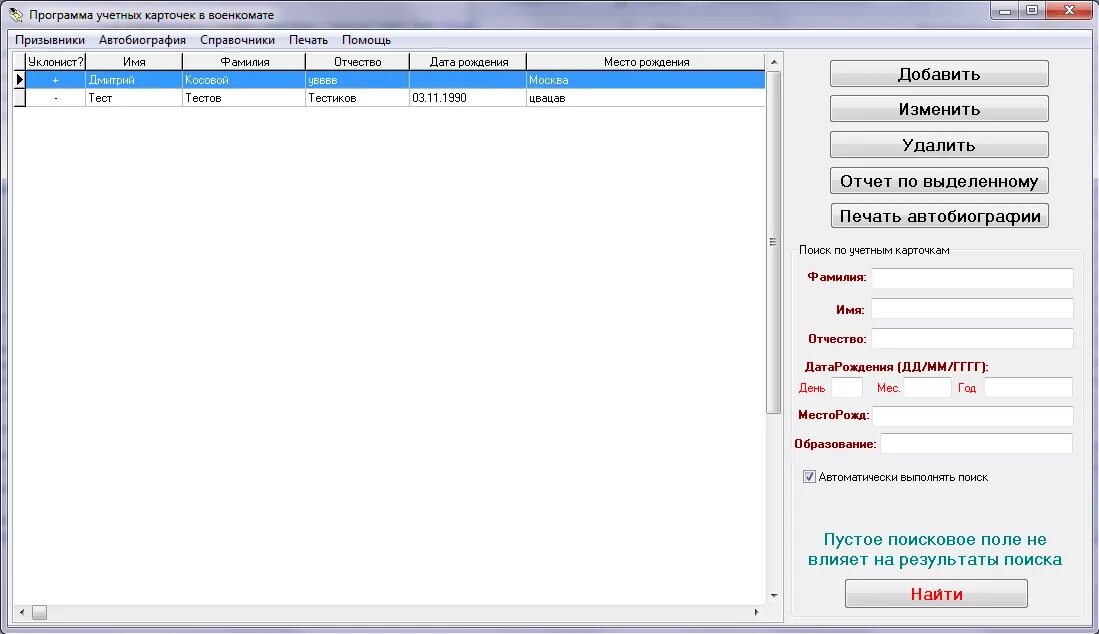Screen dimensions: 1099x634
Task: Click the Место рождения column header
Action: tap(646, 62)
